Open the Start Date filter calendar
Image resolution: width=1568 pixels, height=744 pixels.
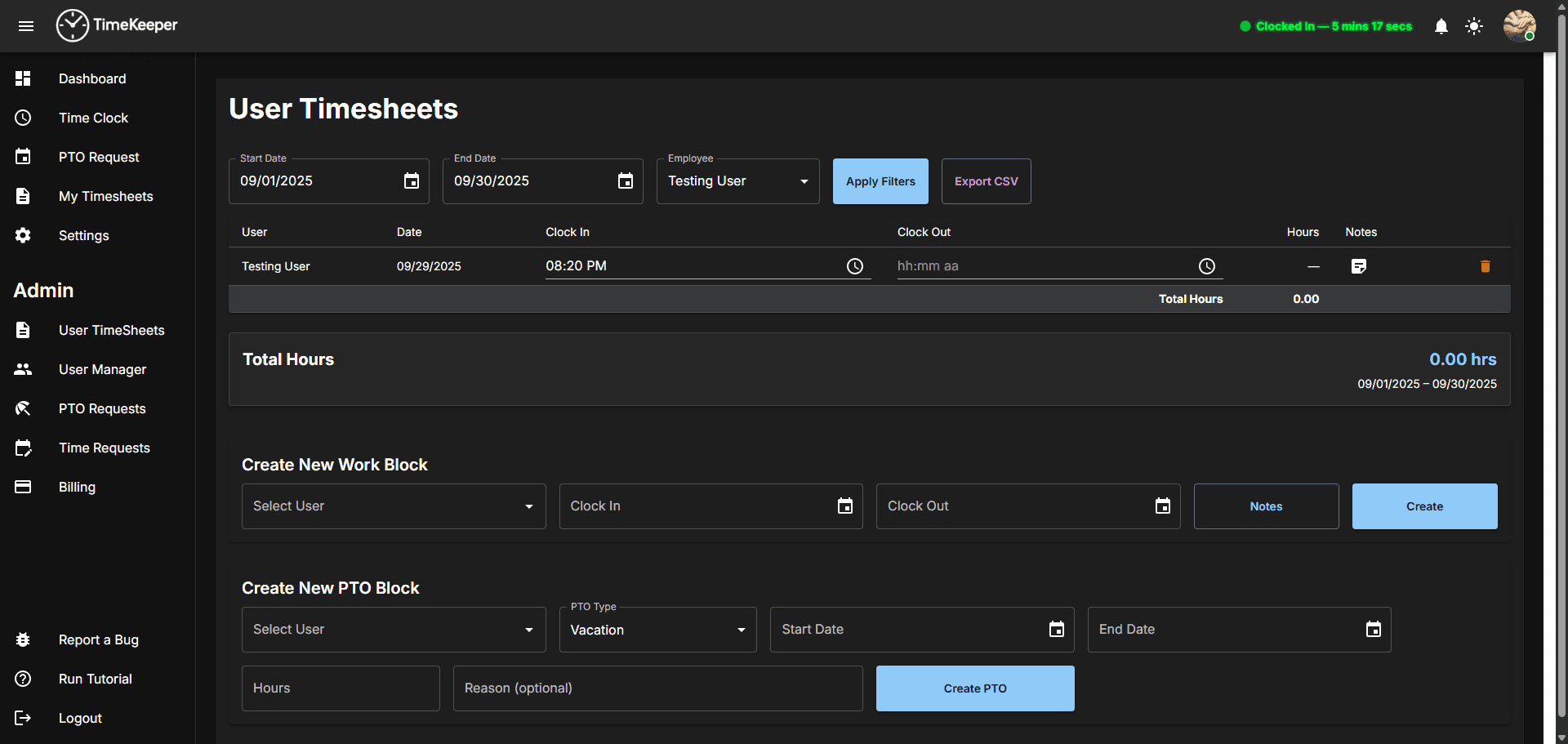412,181
